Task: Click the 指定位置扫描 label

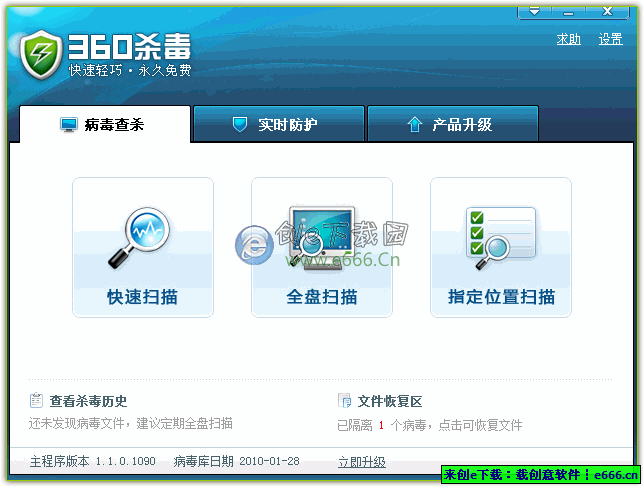Action: (x=501, y=297)
